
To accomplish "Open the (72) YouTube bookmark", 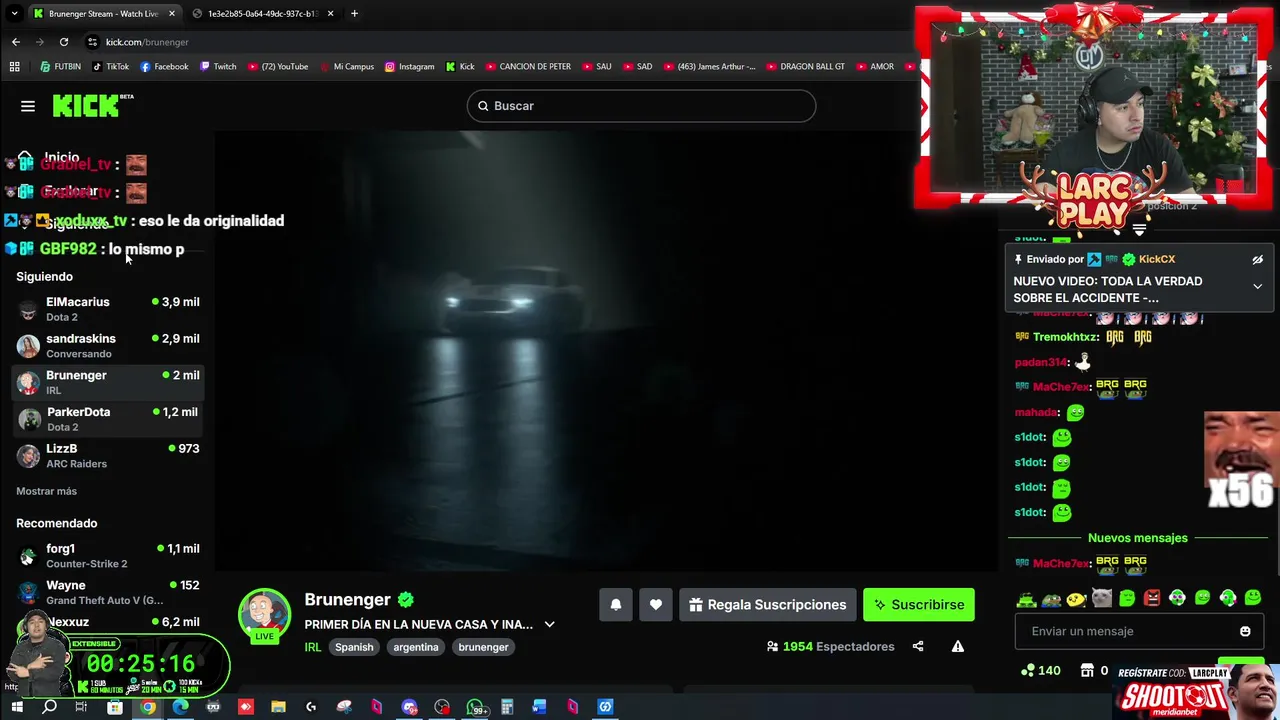I will click(277, 67).
